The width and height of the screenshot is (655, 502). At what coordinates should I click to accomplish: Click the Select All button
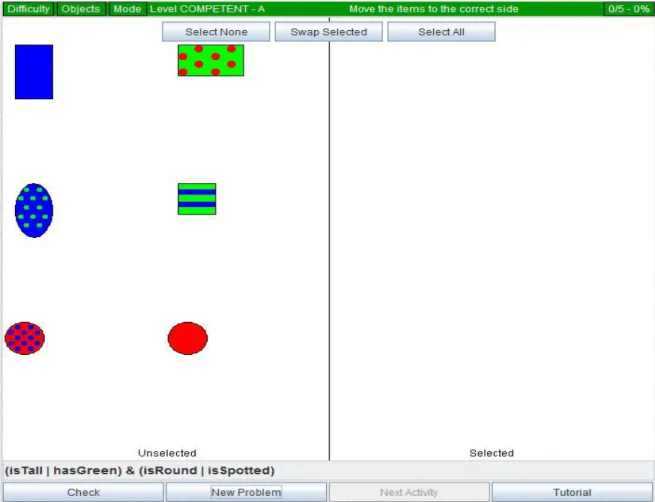[442, 32]
